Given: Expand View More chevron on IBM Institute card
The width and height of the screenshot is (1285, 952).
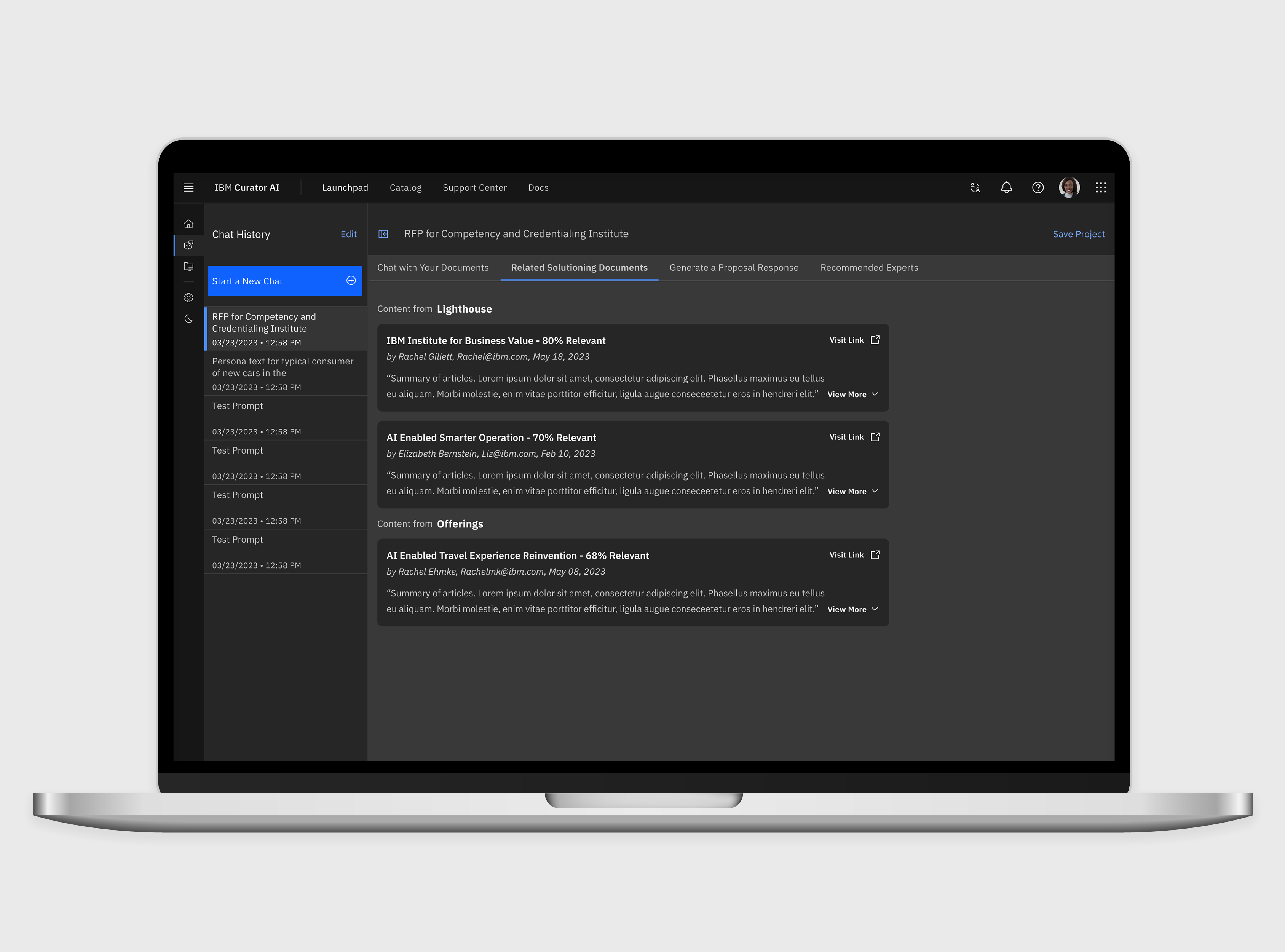Looking at the screenshot, I should tap(875, 394).
